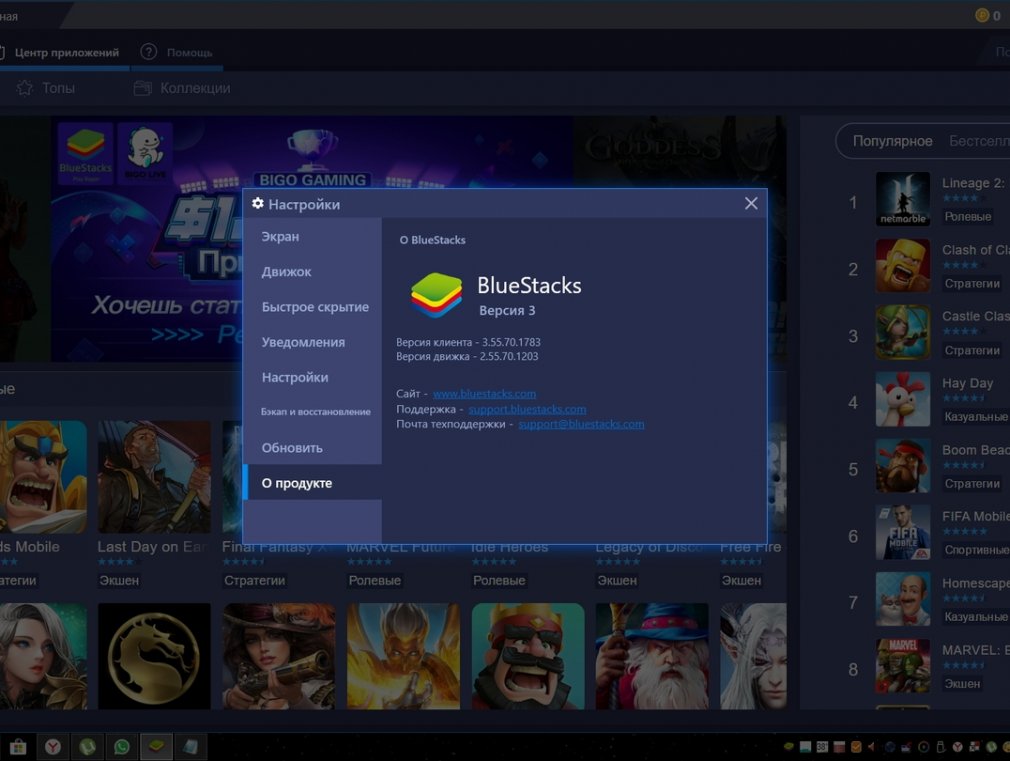Image resolution: width=1010 pixels, height=761 pixels.
Task: Switch to Центр приложений tab
Action: click(66, 52)
